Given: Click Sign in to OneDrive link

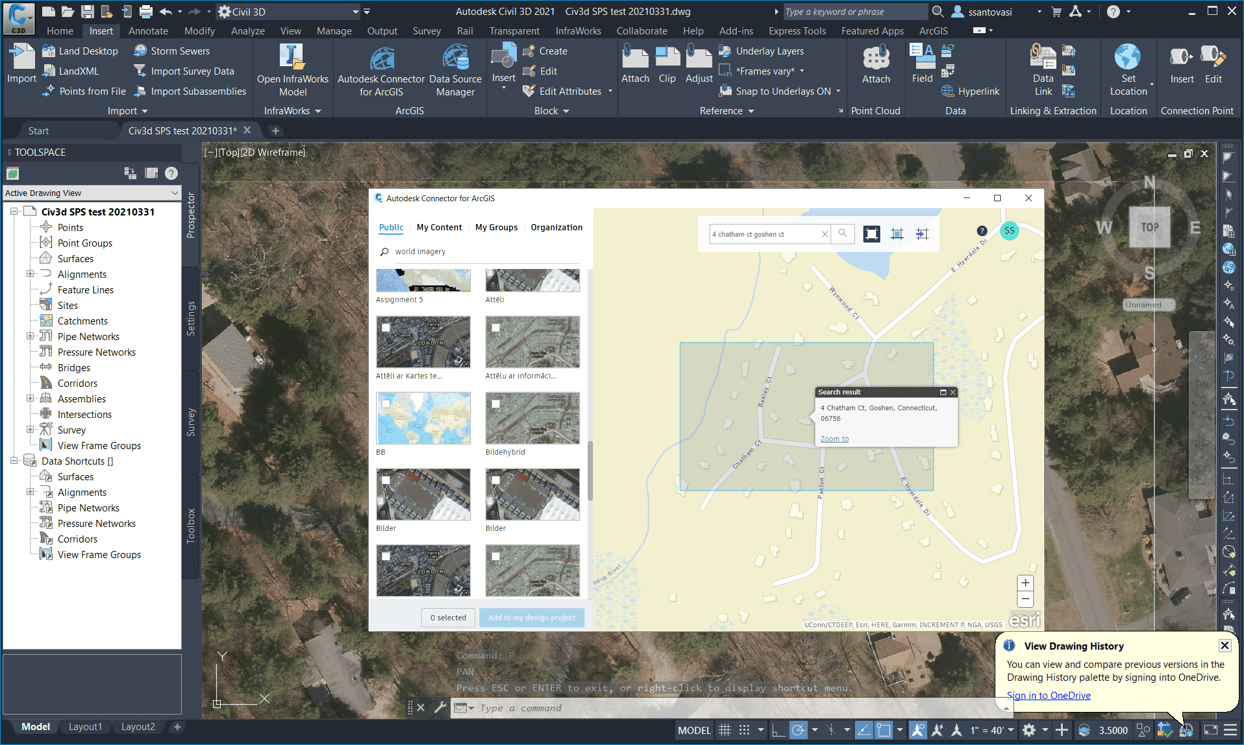Looking at the screenshot, I should pos(1048,696).
